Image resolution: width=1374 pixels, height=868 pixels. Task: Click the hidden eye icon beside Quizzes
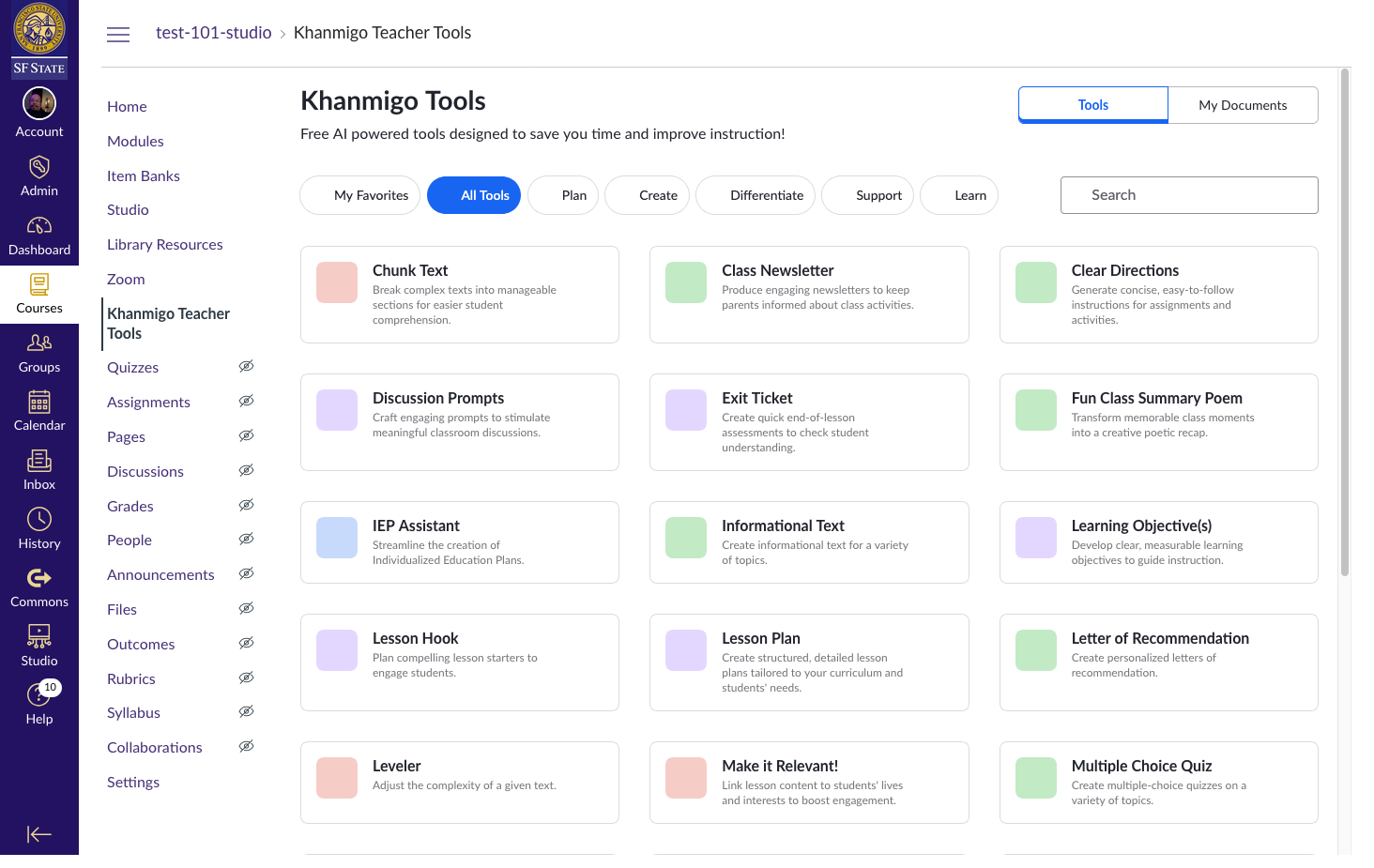click(x=246, y=366)
